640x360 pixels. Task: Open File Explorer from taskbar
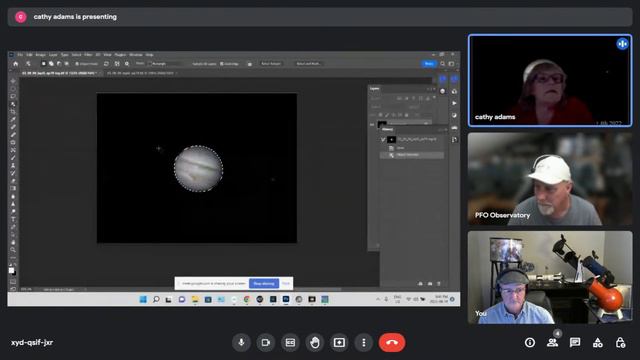click(x=195, y=300)
